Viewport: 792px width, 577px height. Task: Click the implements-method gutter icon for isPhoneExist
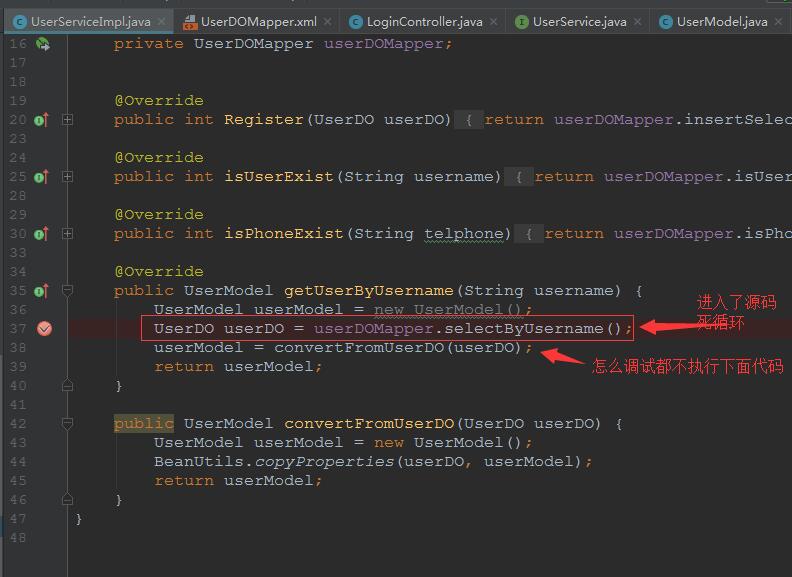coord(41,234)
